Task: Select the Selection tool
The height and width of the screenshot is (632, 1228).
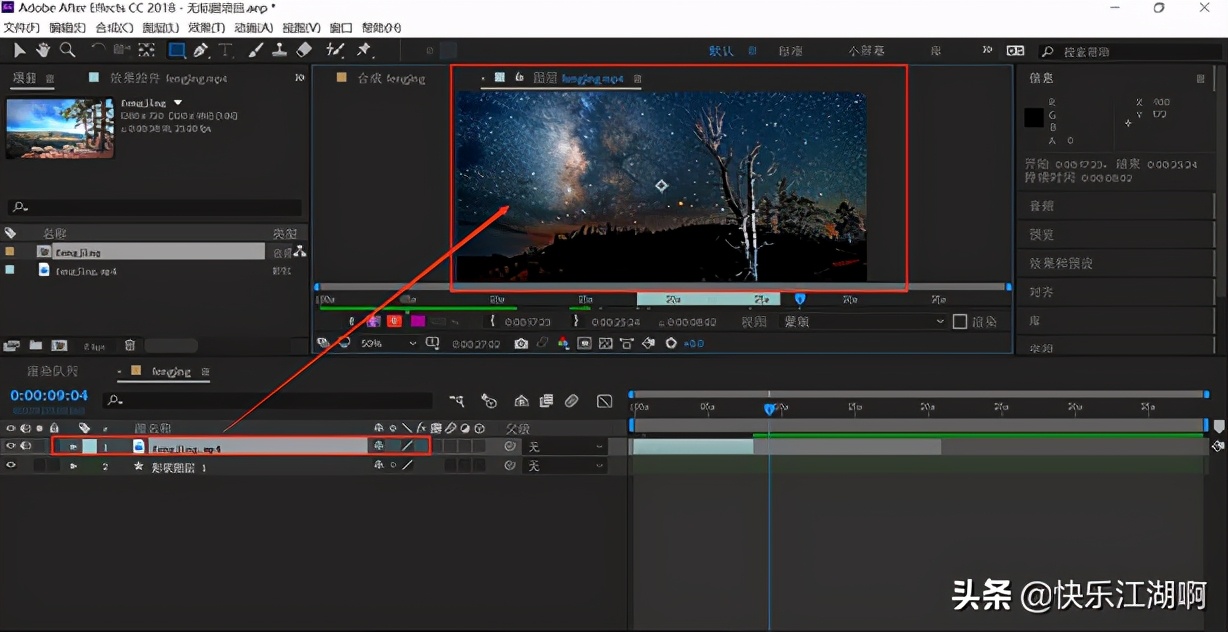Action: 18,50
